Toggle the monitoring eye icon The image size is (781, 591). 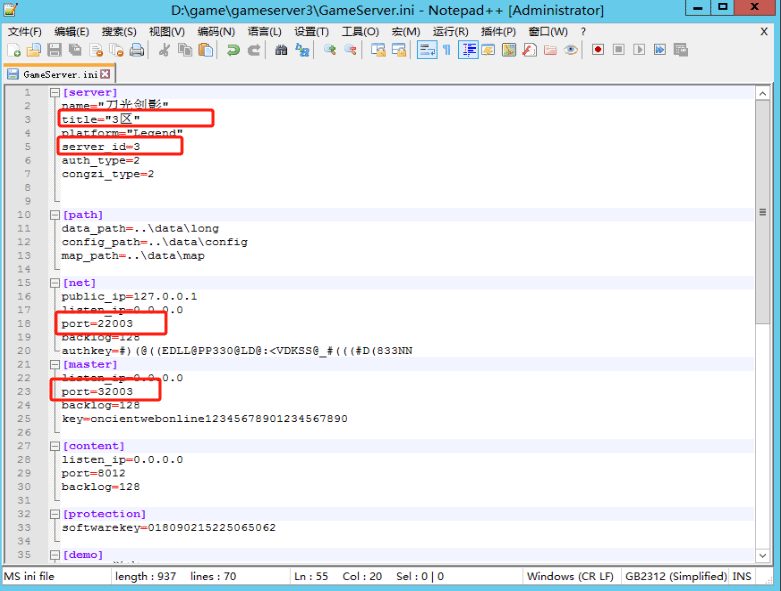tap(571, 50)
